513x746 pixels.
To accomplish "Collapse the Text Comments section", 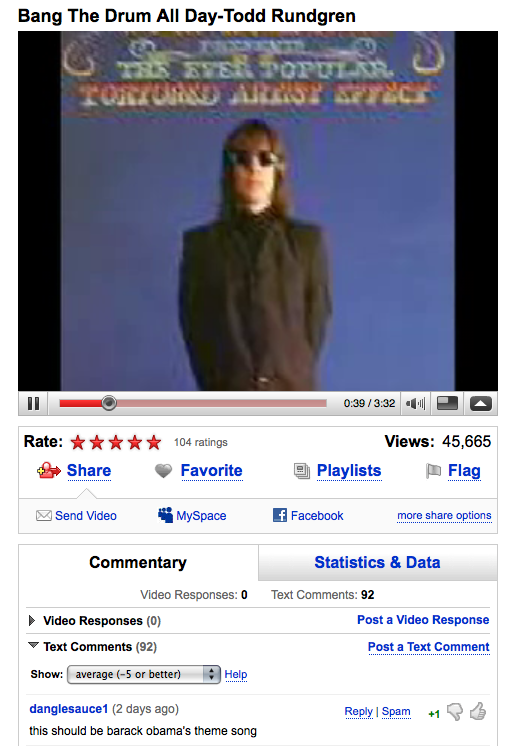I will point(33,646).
